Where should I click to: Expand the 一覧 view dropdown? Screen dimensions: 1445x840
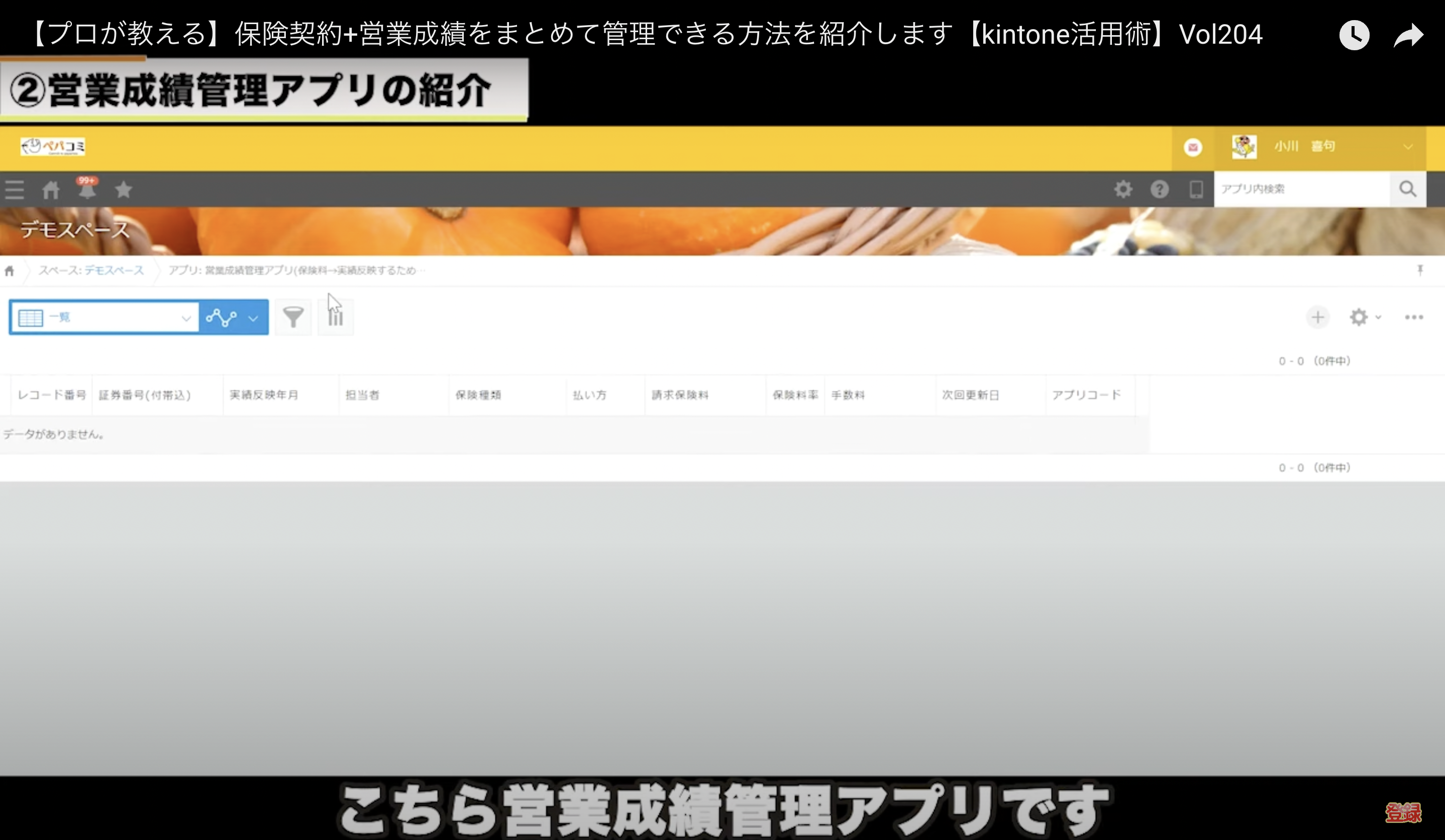[x=105, y=317]
